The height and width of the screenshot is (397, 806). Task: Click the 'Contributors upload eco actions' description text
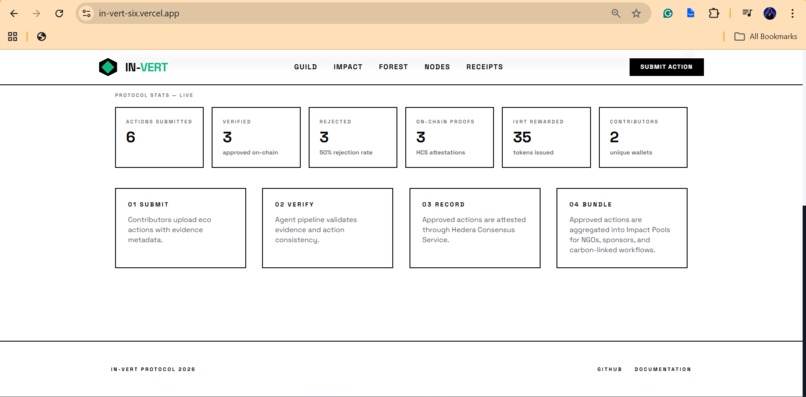170,230
